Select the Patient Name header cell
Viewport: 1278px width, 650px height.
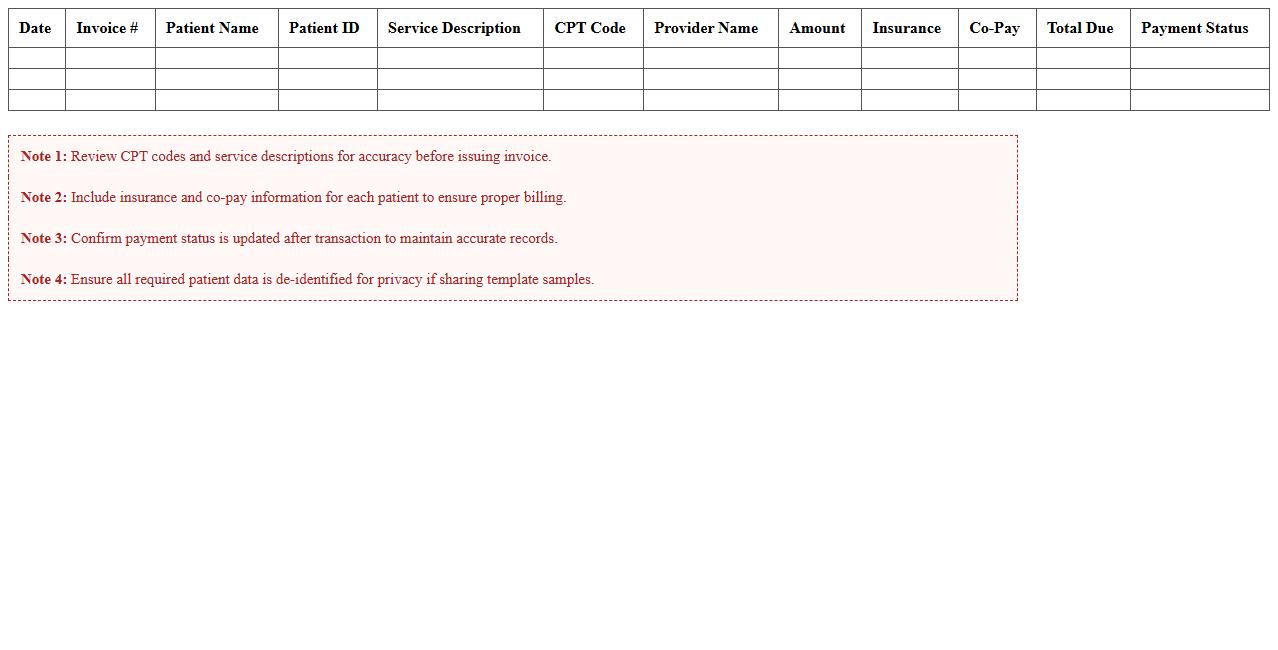[x=211, y=28]
